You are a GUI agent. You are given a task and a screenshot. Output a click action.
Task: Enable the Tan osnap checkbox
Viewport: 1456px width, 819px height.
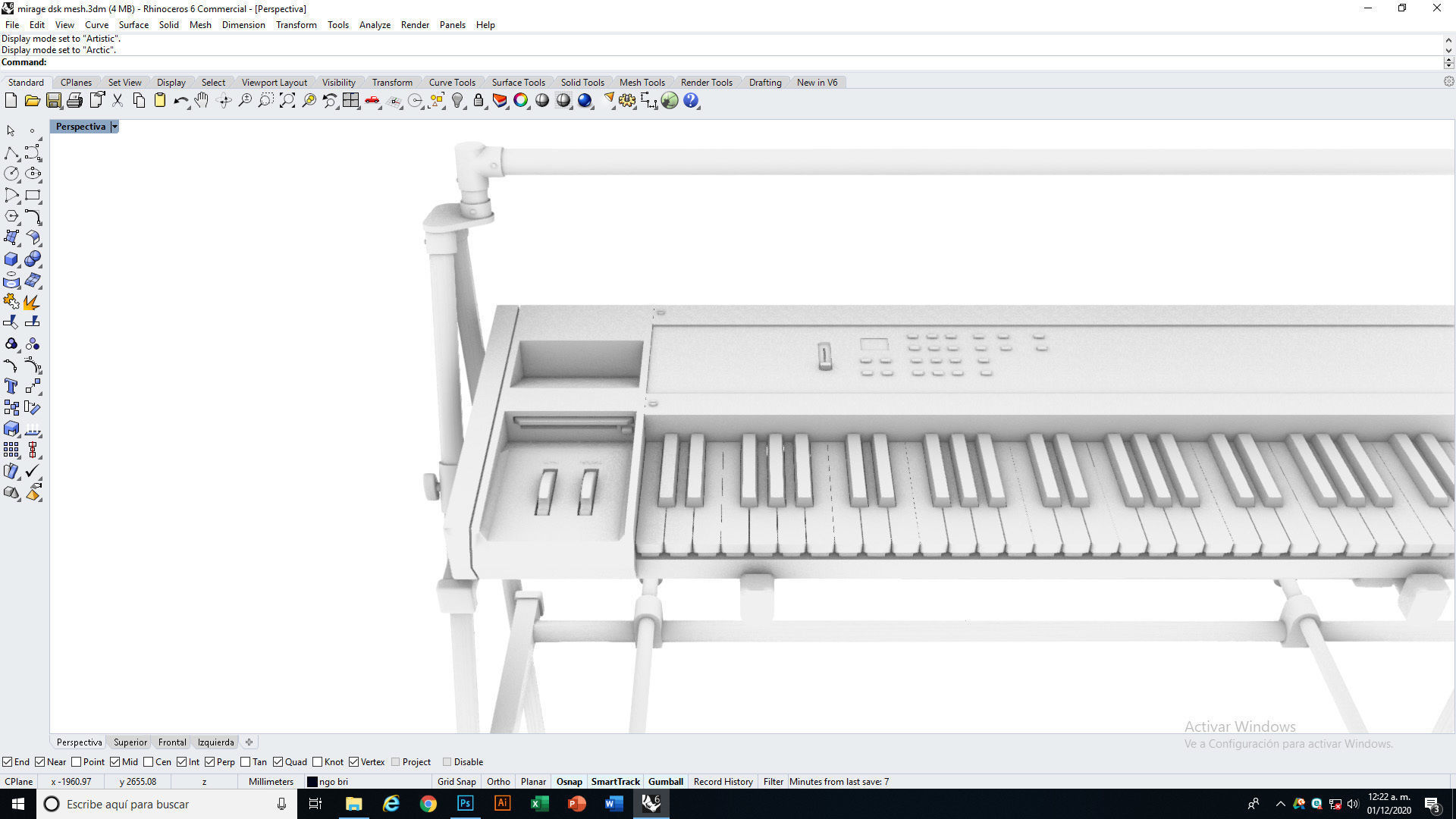click(246, 762)
